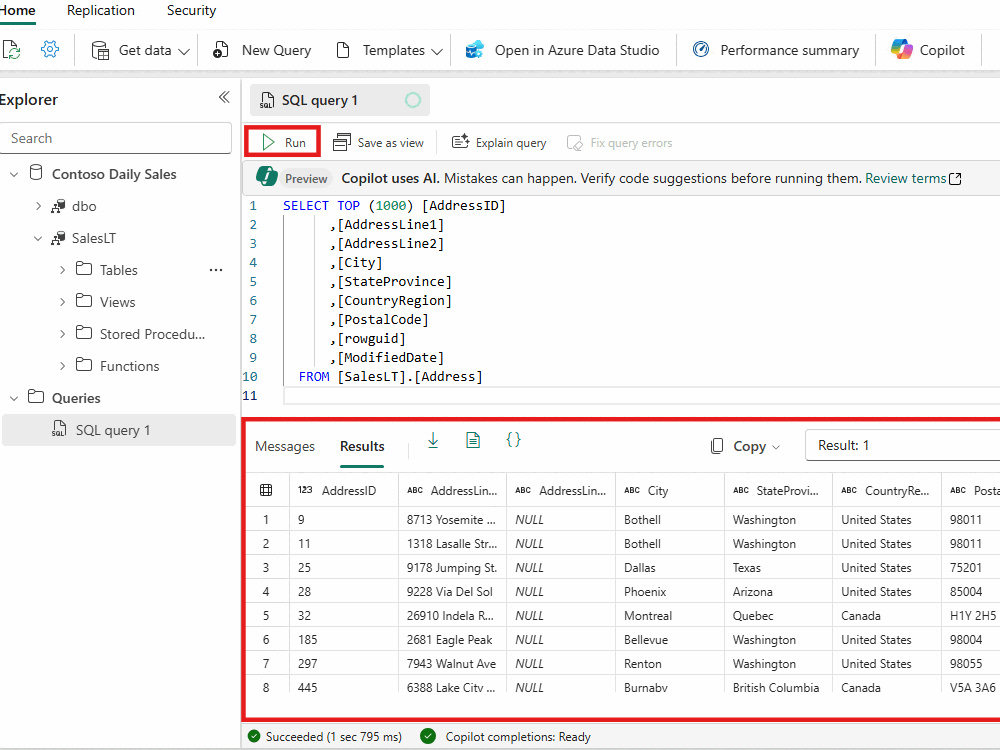Click the Save as view icon

(x=342, y=142)
